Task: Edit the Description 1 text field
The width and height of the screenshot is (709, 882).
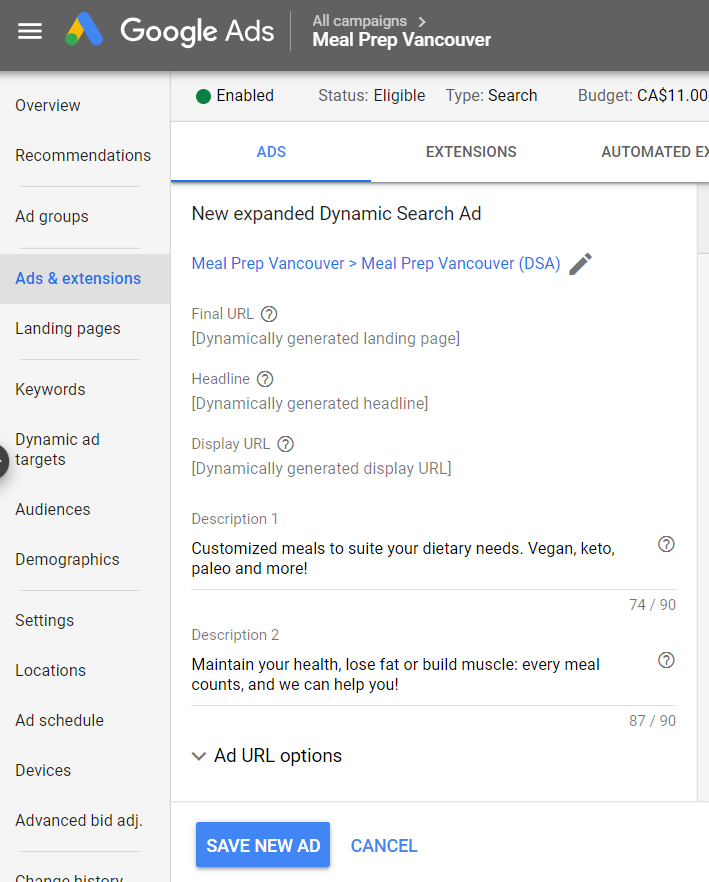Action: coord(420,558)
